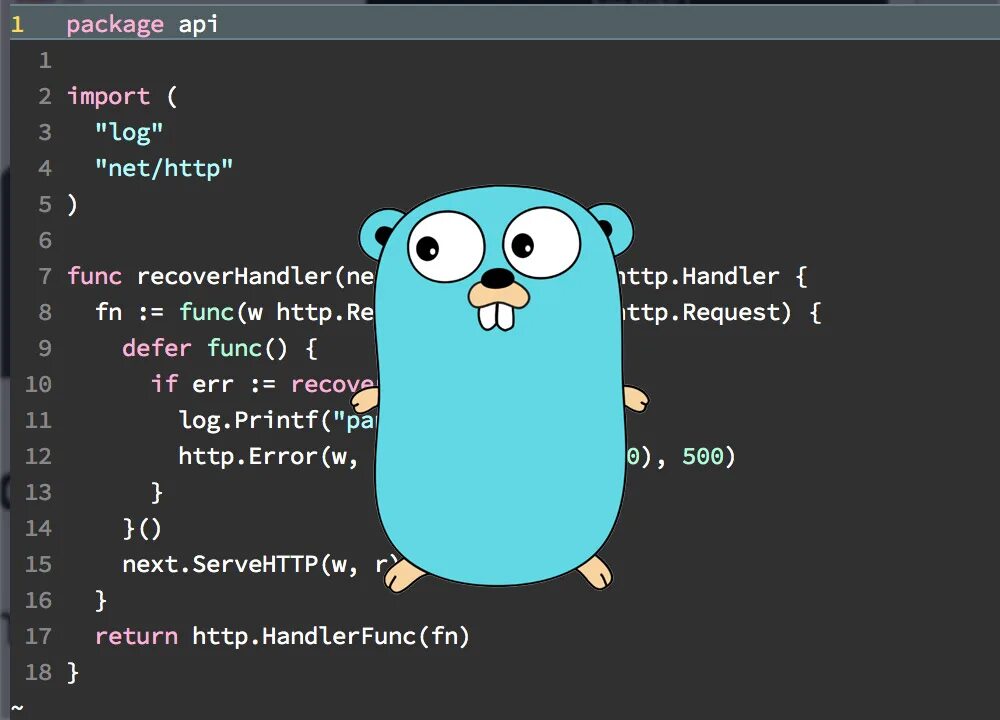Click "http.Request)" on line 8

[705, 312]
